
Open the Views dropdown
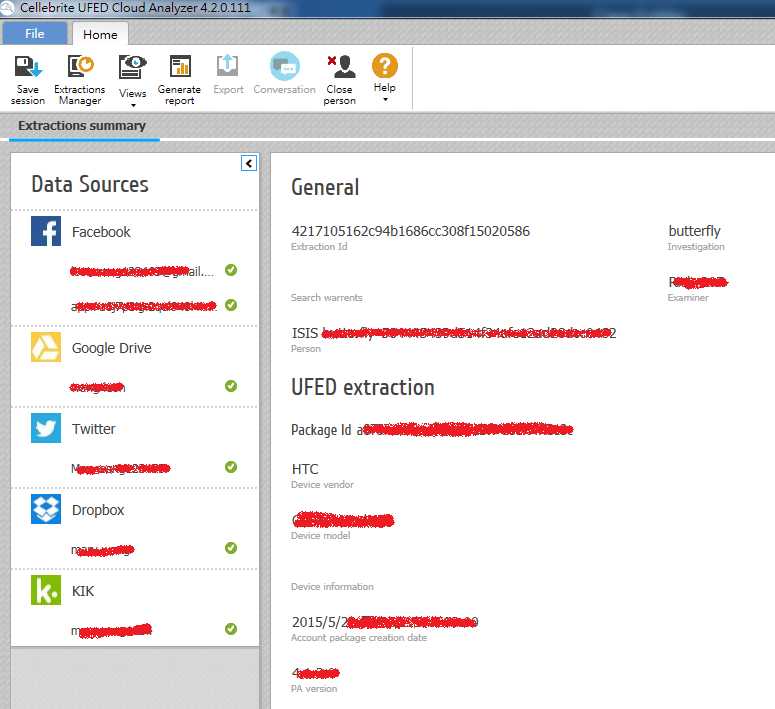[x=132, y=81]
